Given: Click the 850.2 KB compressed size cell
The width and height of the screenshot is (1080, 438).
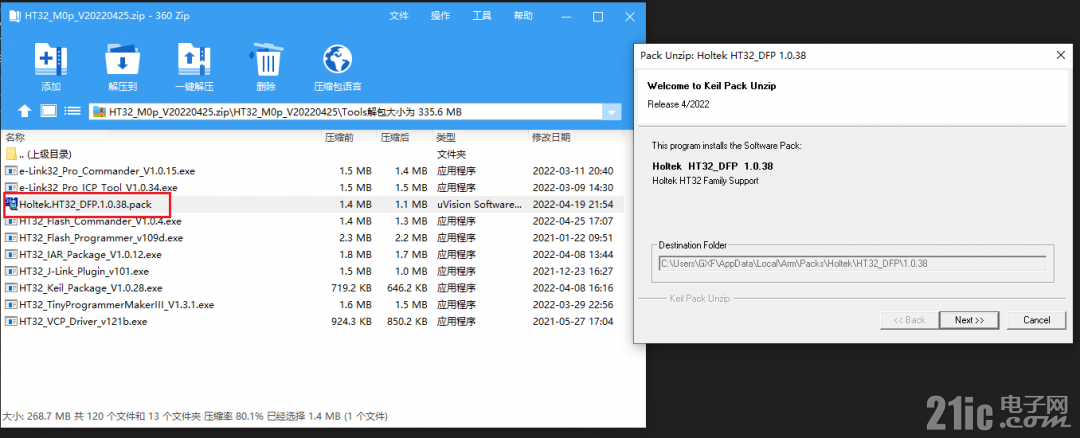Looking at the screenshot, I should (x=407, y=321).
